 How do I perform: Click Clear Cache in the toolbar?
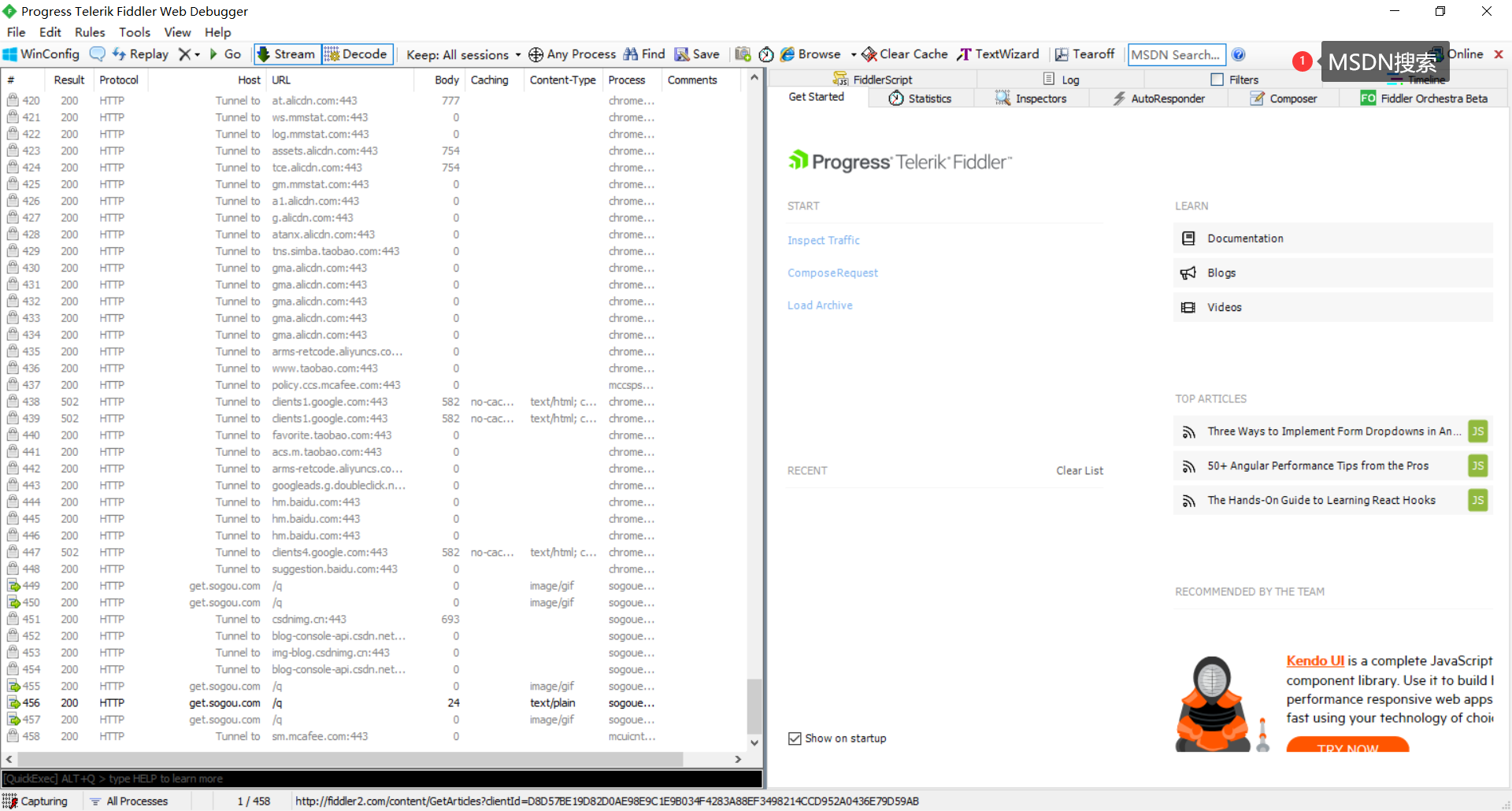(905, 54)
